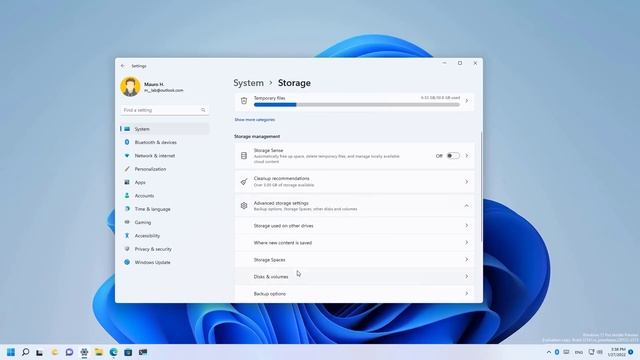Open the Windows Start button on taskbar

pos(11,352)
